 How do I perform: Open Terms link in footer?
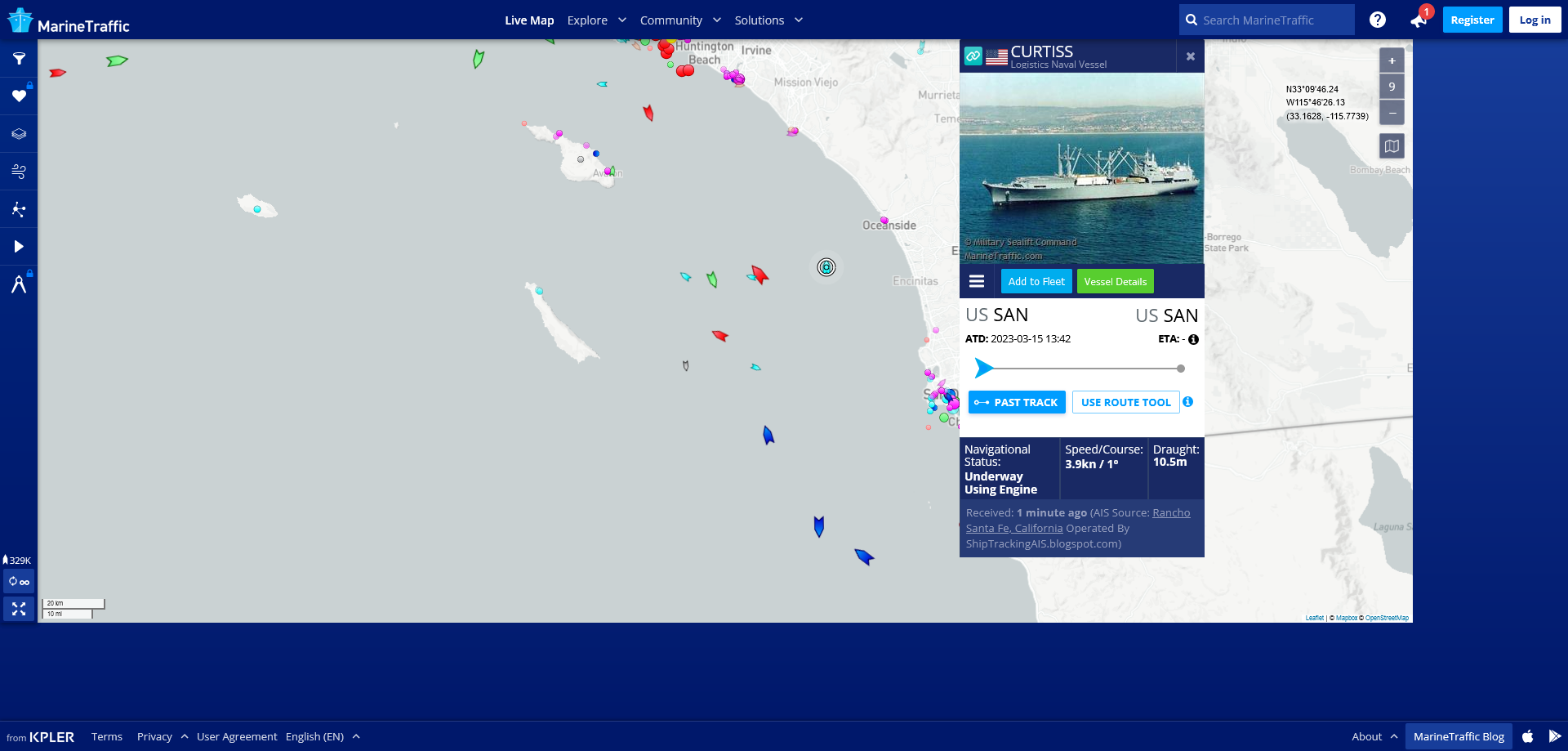(x=107, y=736)
